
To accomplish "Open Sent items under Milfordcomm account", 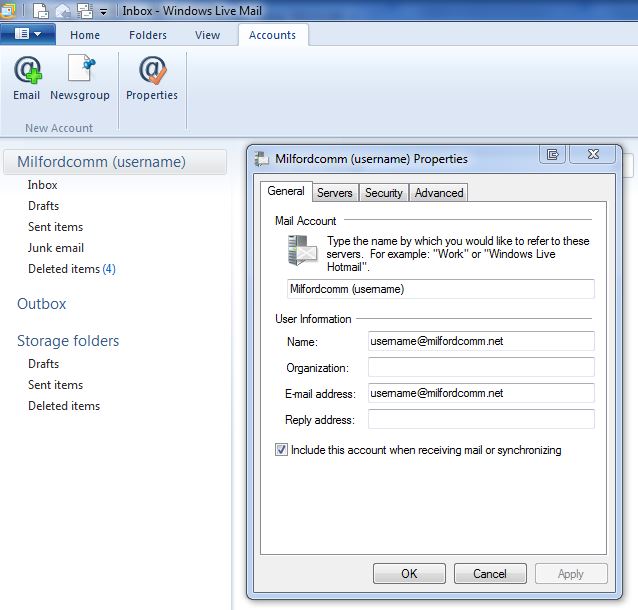I will 55,227.
